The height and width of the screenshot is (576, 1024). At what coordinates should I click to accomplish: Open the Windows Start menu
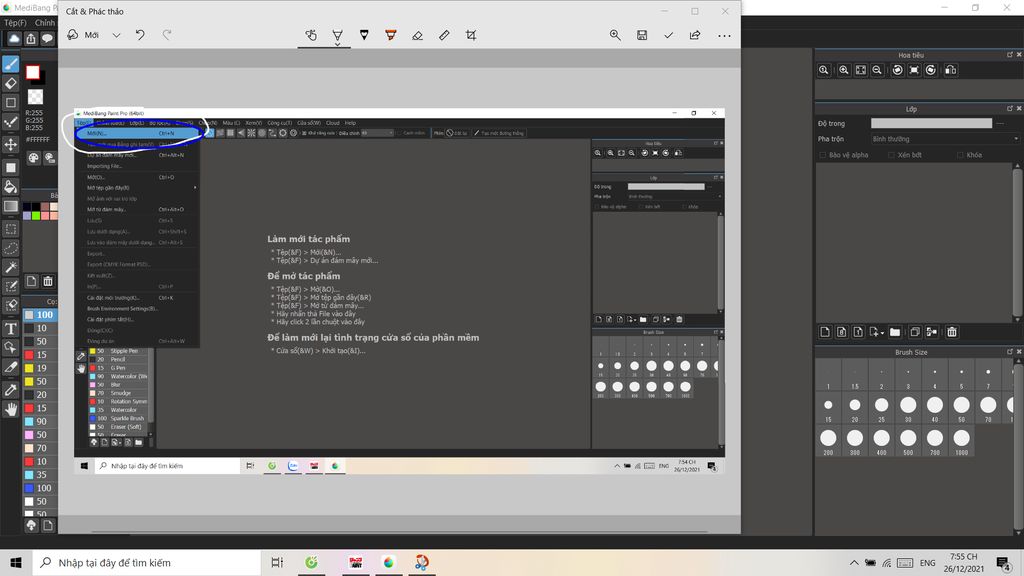click(x=16, y=562)
